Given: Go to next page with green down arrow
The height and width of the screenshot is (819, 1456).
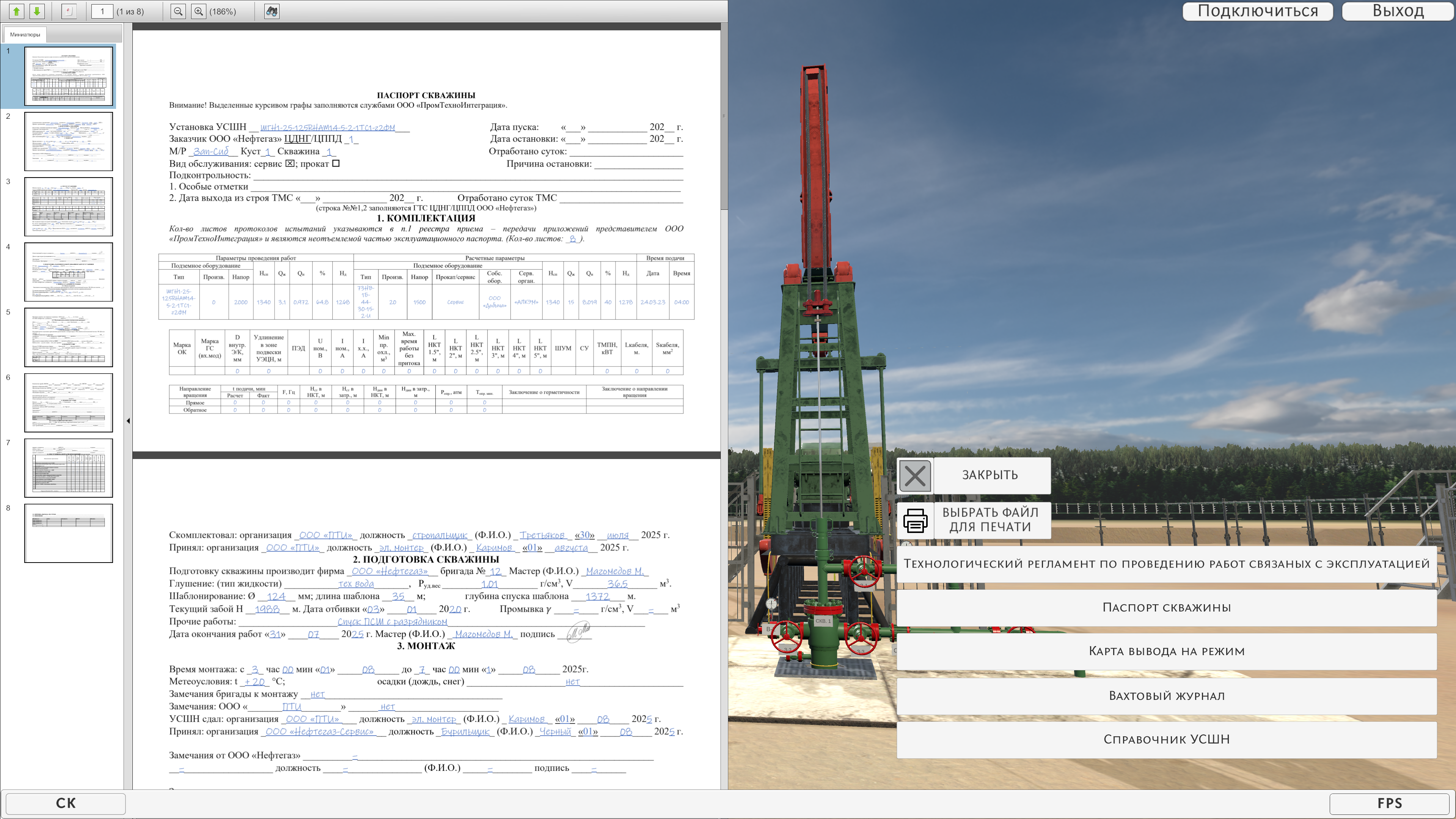Looking at the screenshot, I should pyautogui.click(x=37, y=11).
